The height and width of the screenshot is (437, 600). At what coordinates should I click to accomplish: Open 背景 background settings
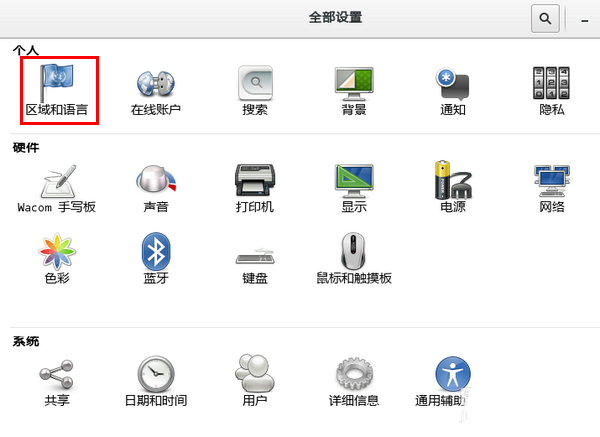click(x=354, y=91)
